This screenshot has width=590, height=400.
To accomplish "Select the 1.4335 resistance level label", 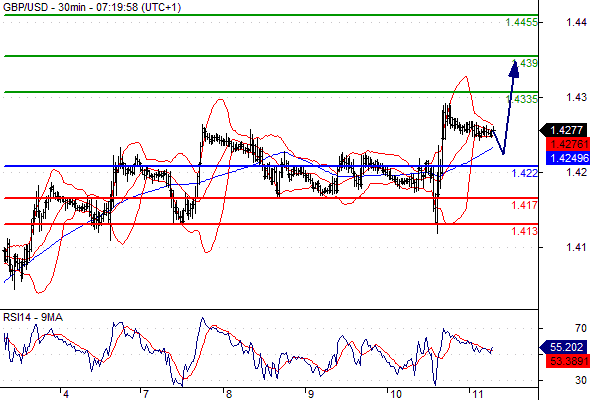I will point(522,99).
